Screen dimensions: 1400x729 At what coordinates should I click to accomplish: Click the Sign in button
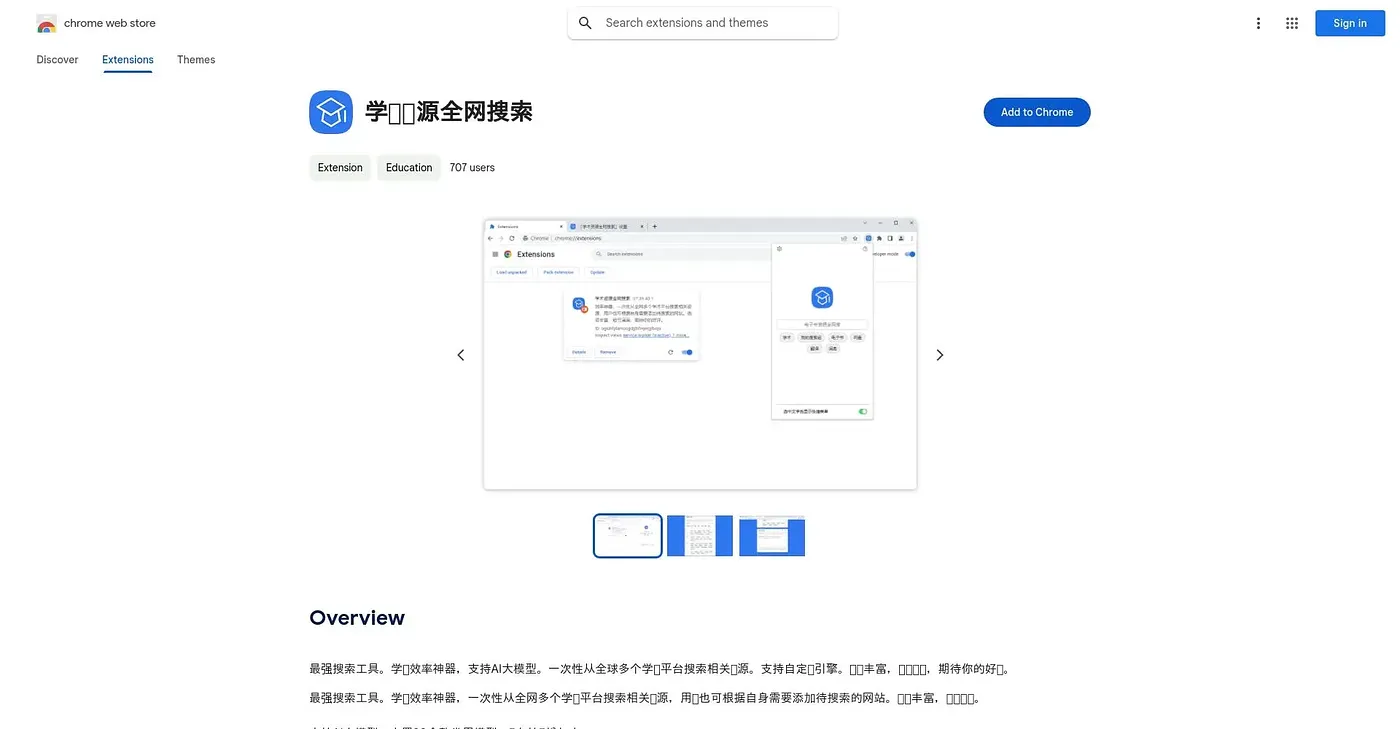pos(1350,23)
